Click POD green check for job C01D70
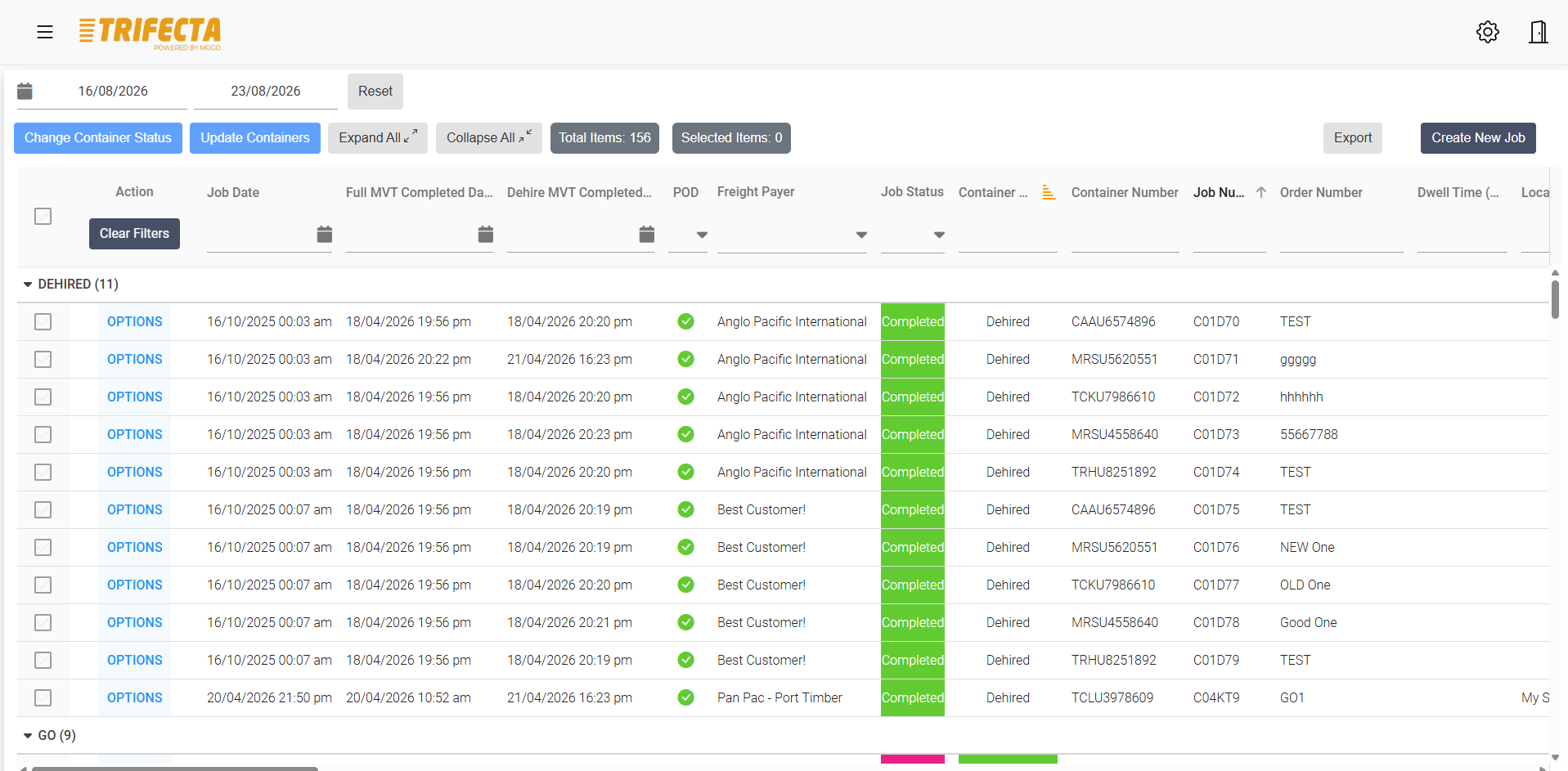The image size is (1568, 771). click(685, 322)
